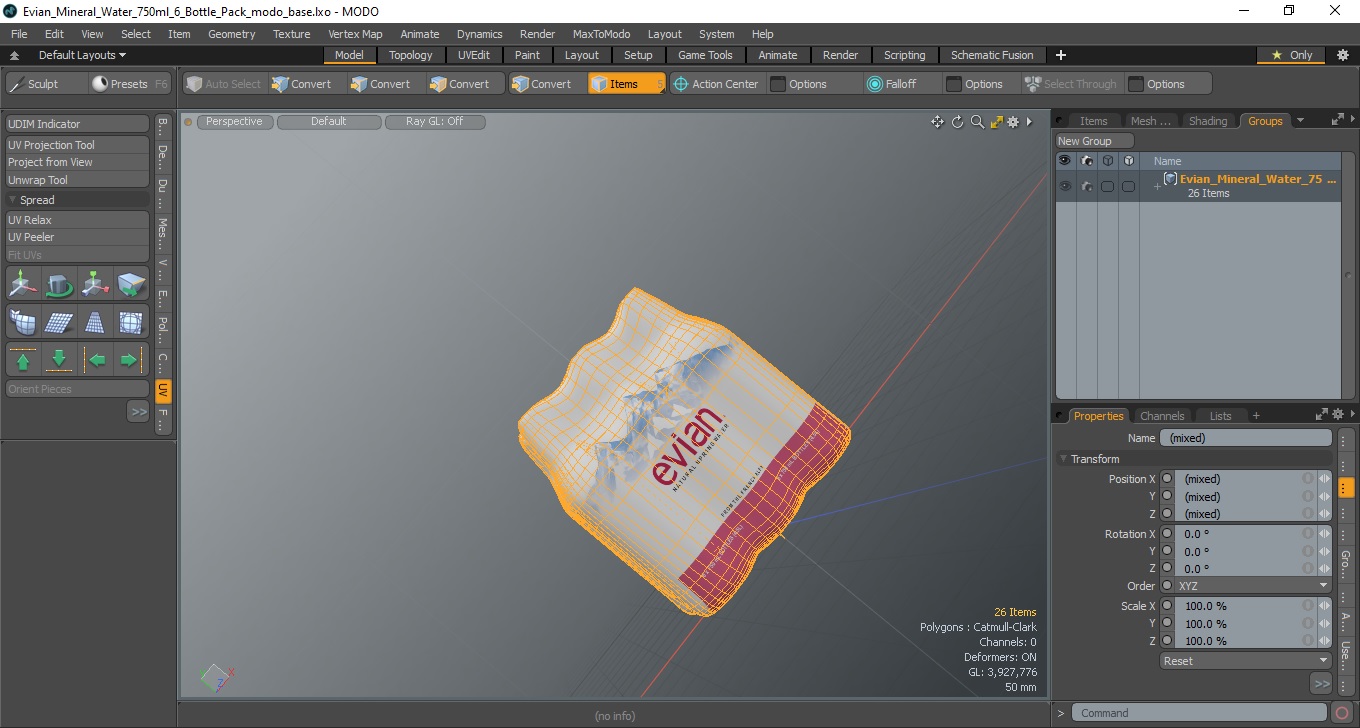Check second box in Evian group row
The height and width of the screenshot is (728, 1360).
pos(1128,187)
